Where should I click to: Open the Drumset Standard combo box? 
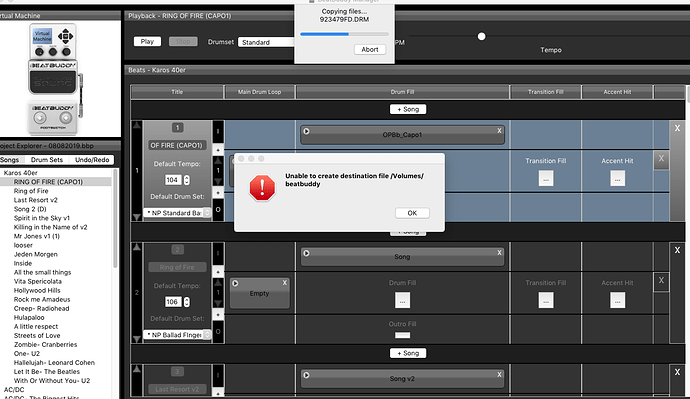[266, 42]
